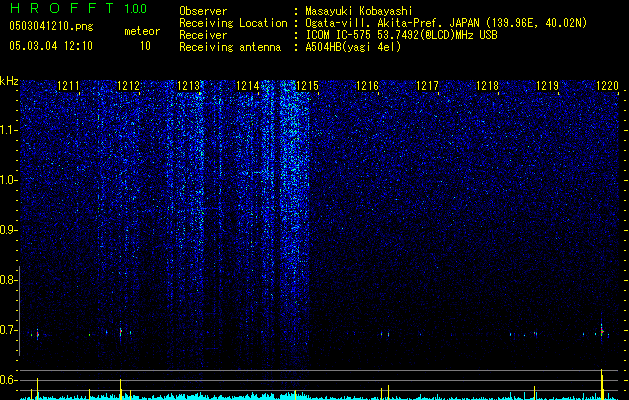Click the 1214 time marker

coord(248,85)
